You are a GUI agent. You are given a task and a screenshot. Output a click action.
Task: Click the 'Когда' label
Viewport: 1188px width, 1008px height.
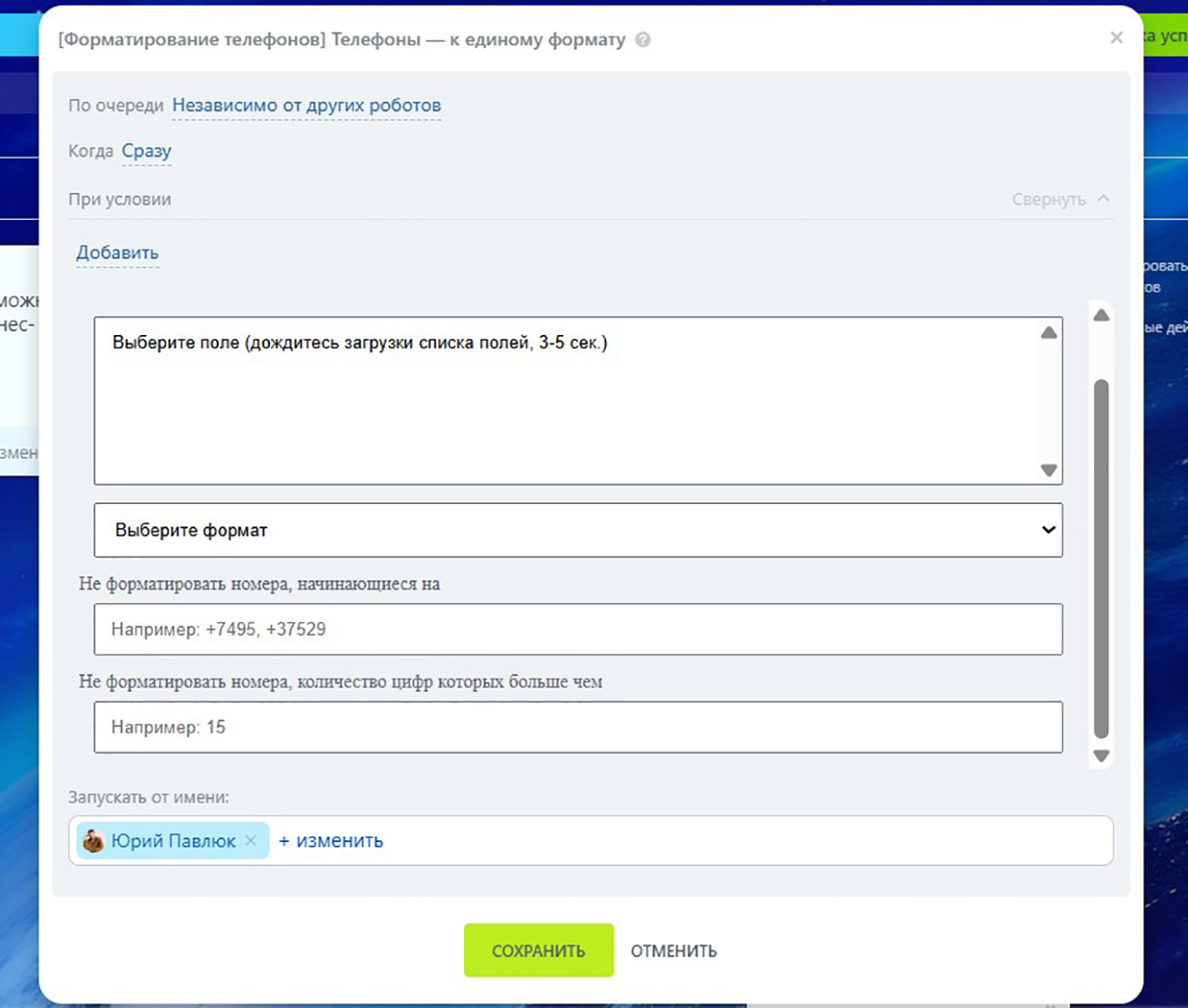[91, 151]
